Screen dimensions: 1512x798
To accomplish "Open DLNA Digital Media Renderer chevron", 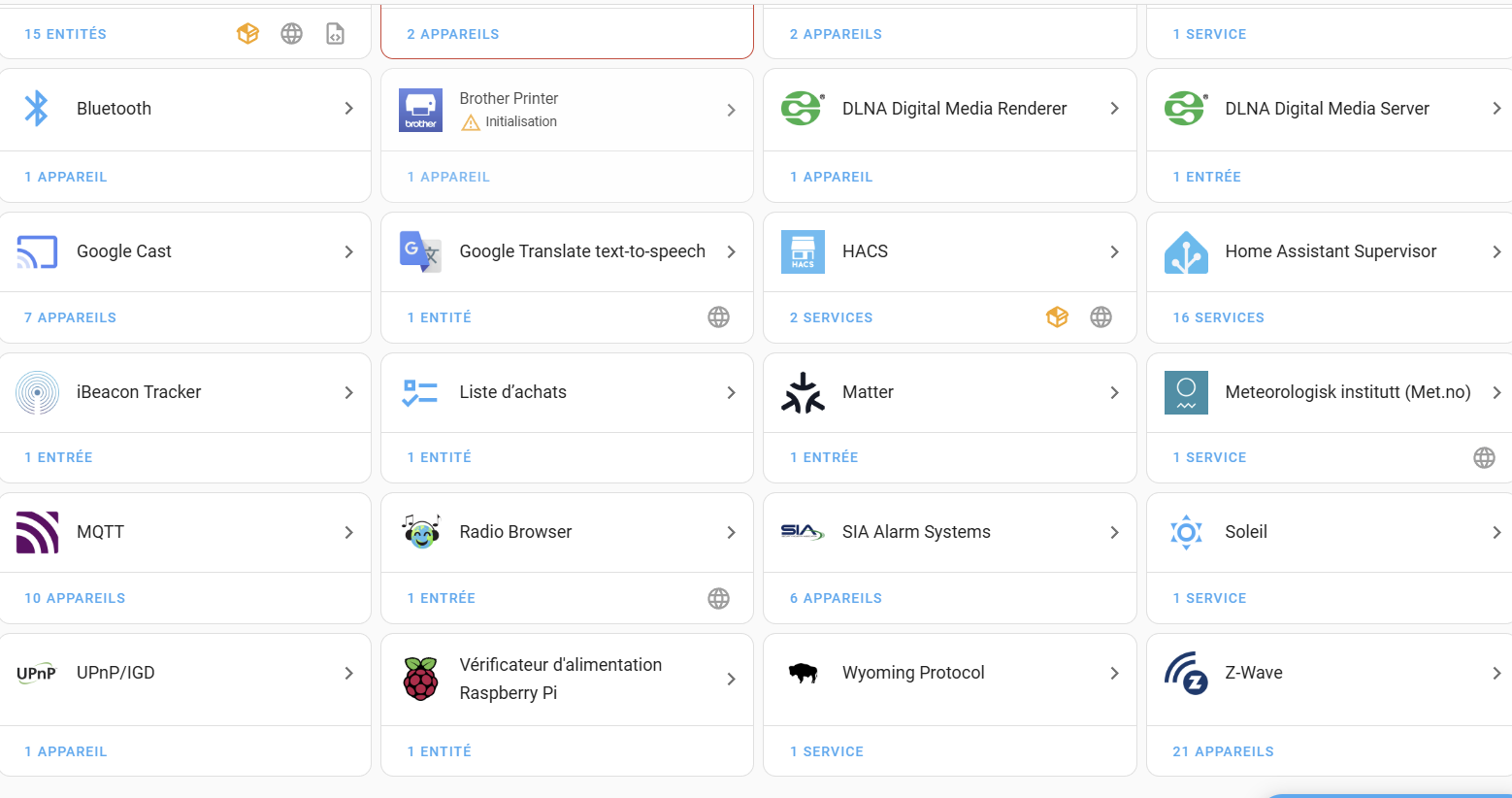I will [1114, 109].
